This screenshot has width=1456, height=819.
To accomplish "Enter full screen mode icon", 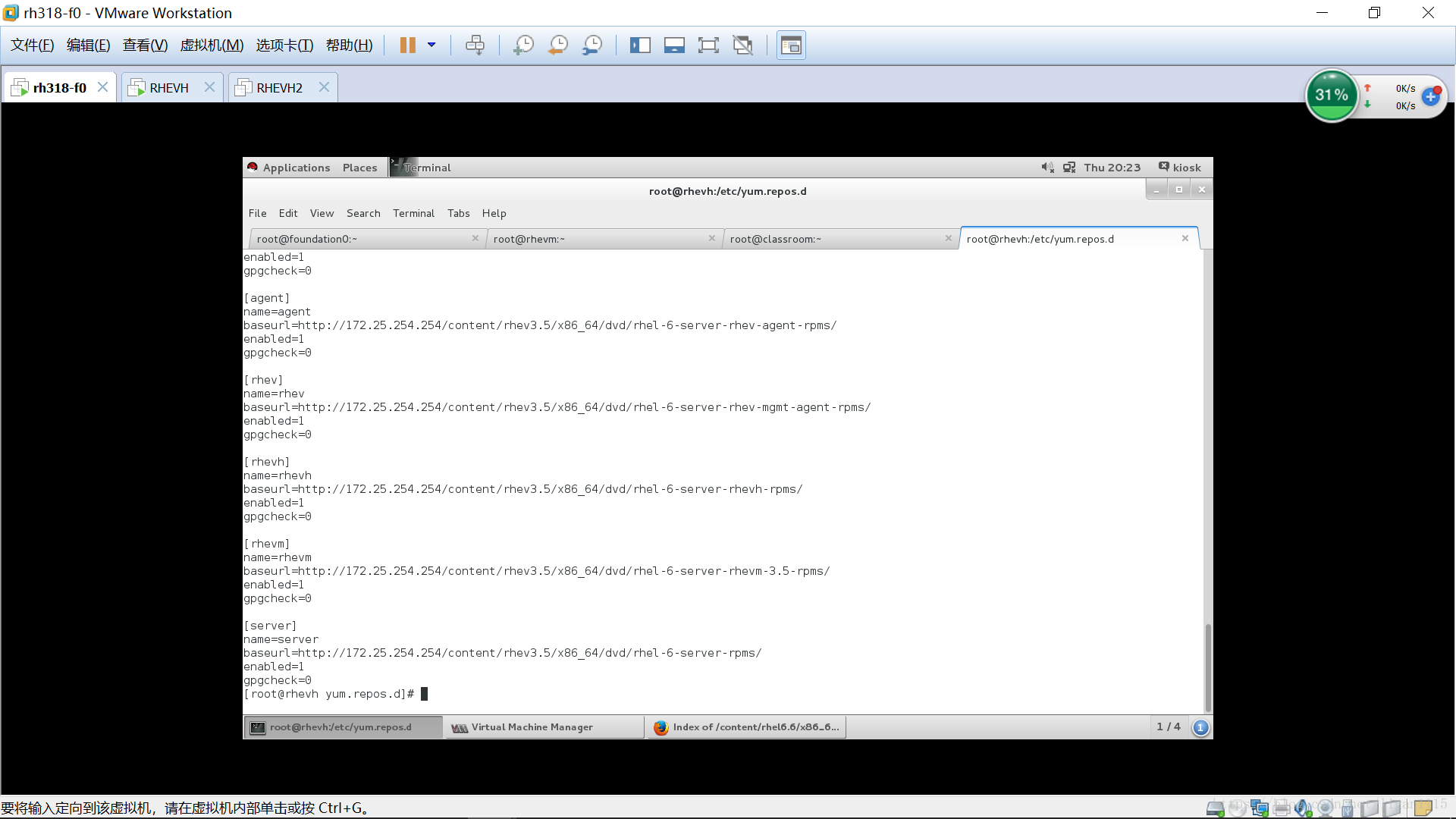I will tap(708, 45).
